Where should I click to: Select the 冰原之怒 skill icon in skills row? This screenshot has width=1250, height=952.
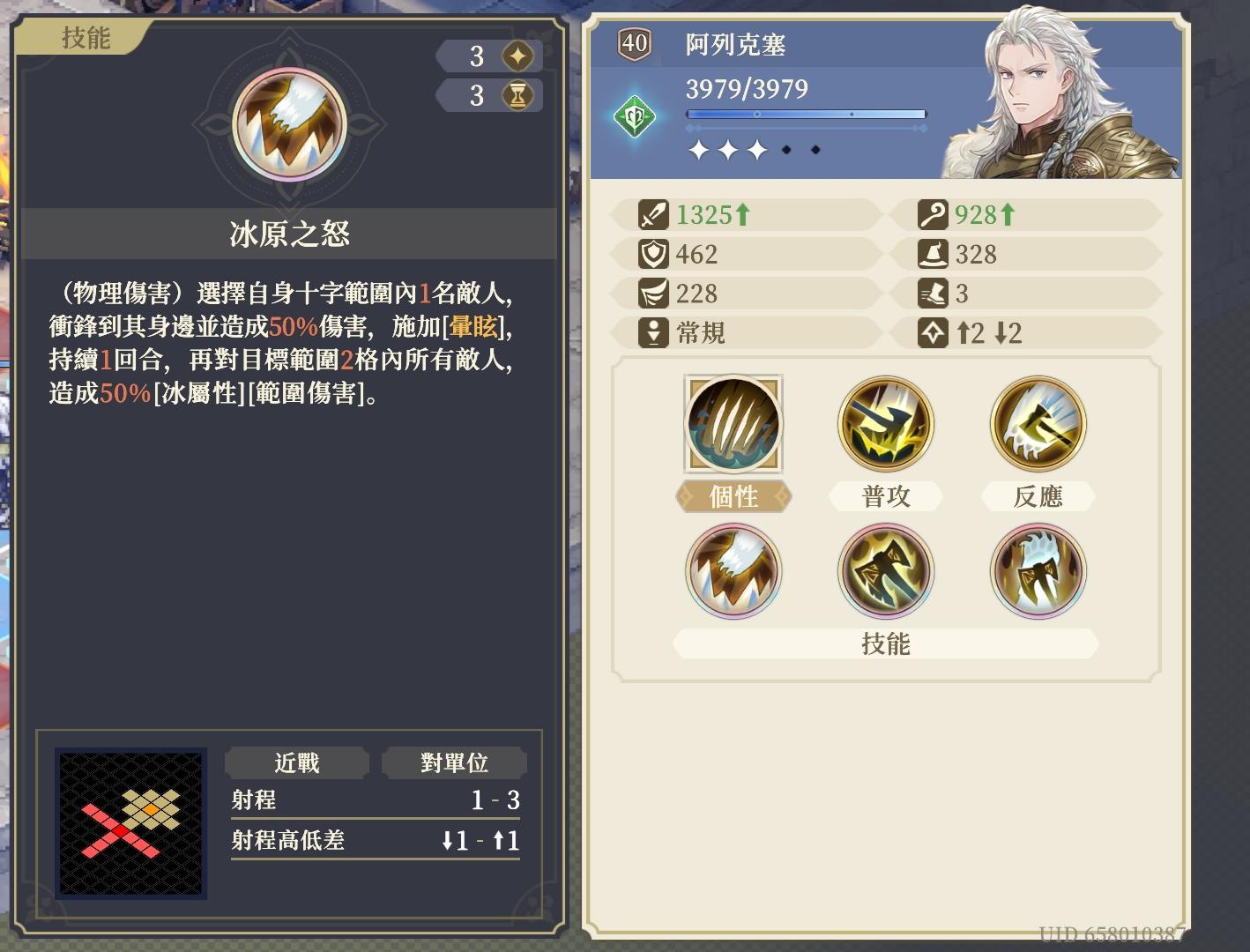click(733, 571)
